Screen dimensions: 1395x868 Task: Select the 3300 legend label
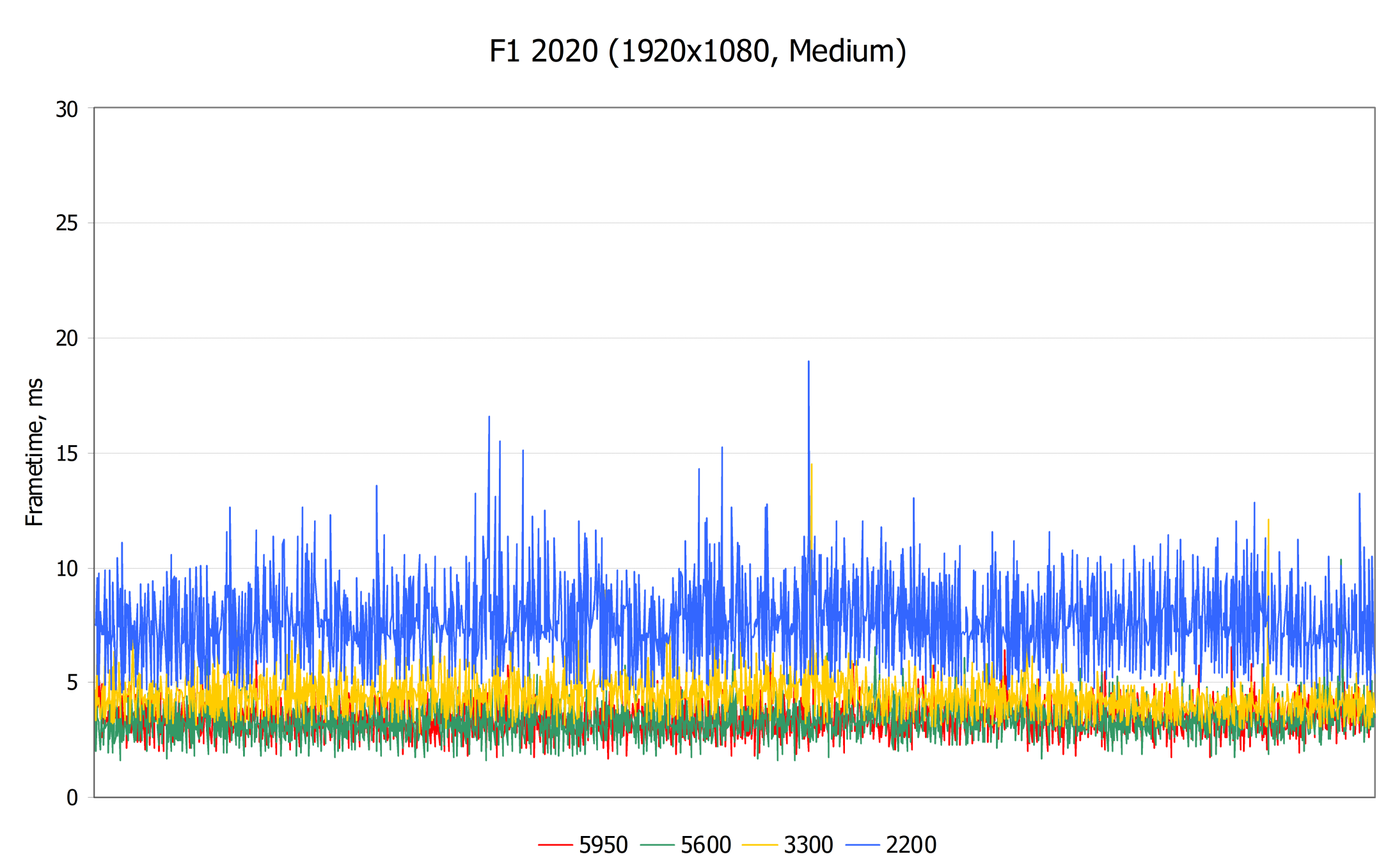808,845
